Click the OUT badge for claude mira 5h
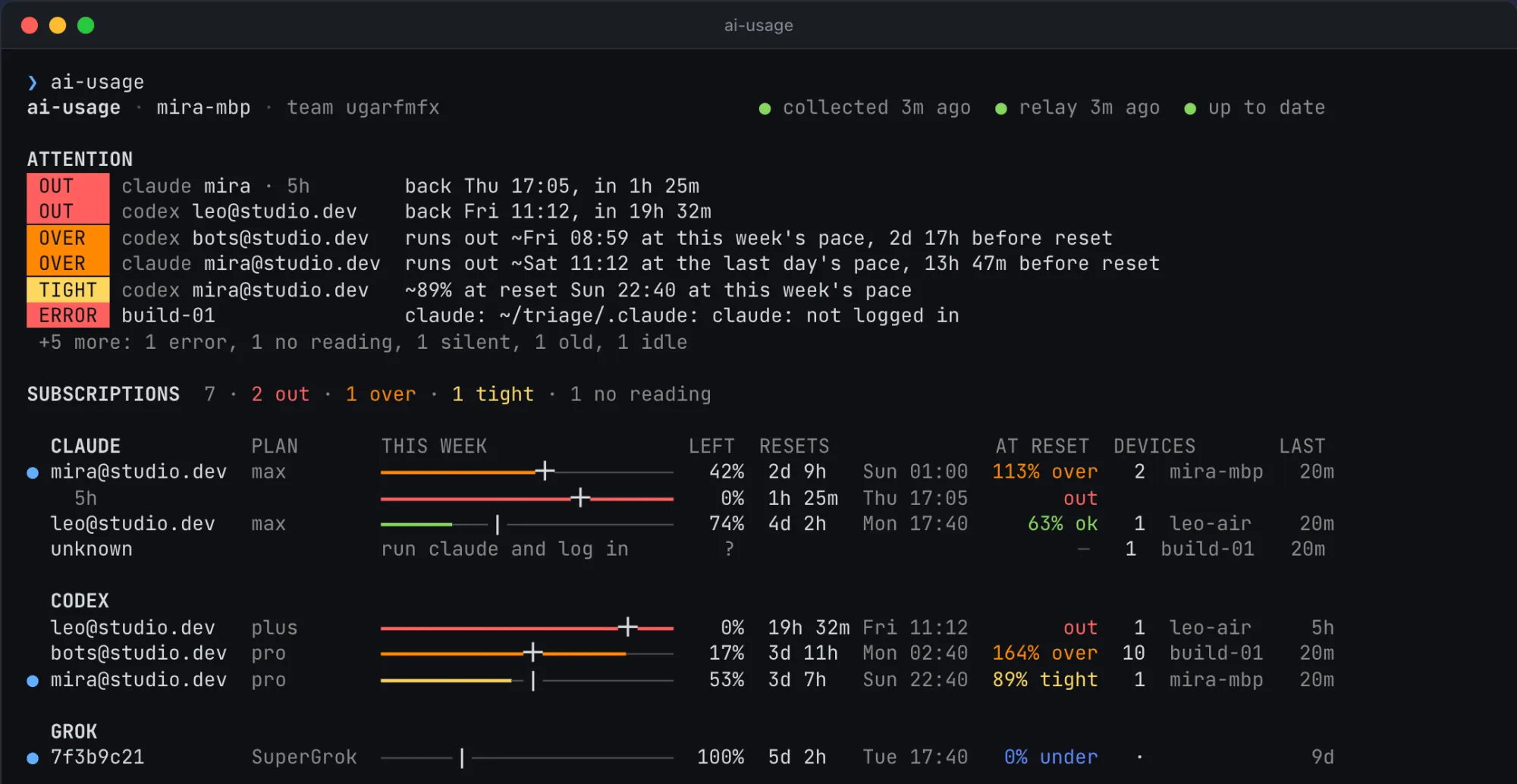Viewport: 1517px width, 784px height. coord(68,186)
